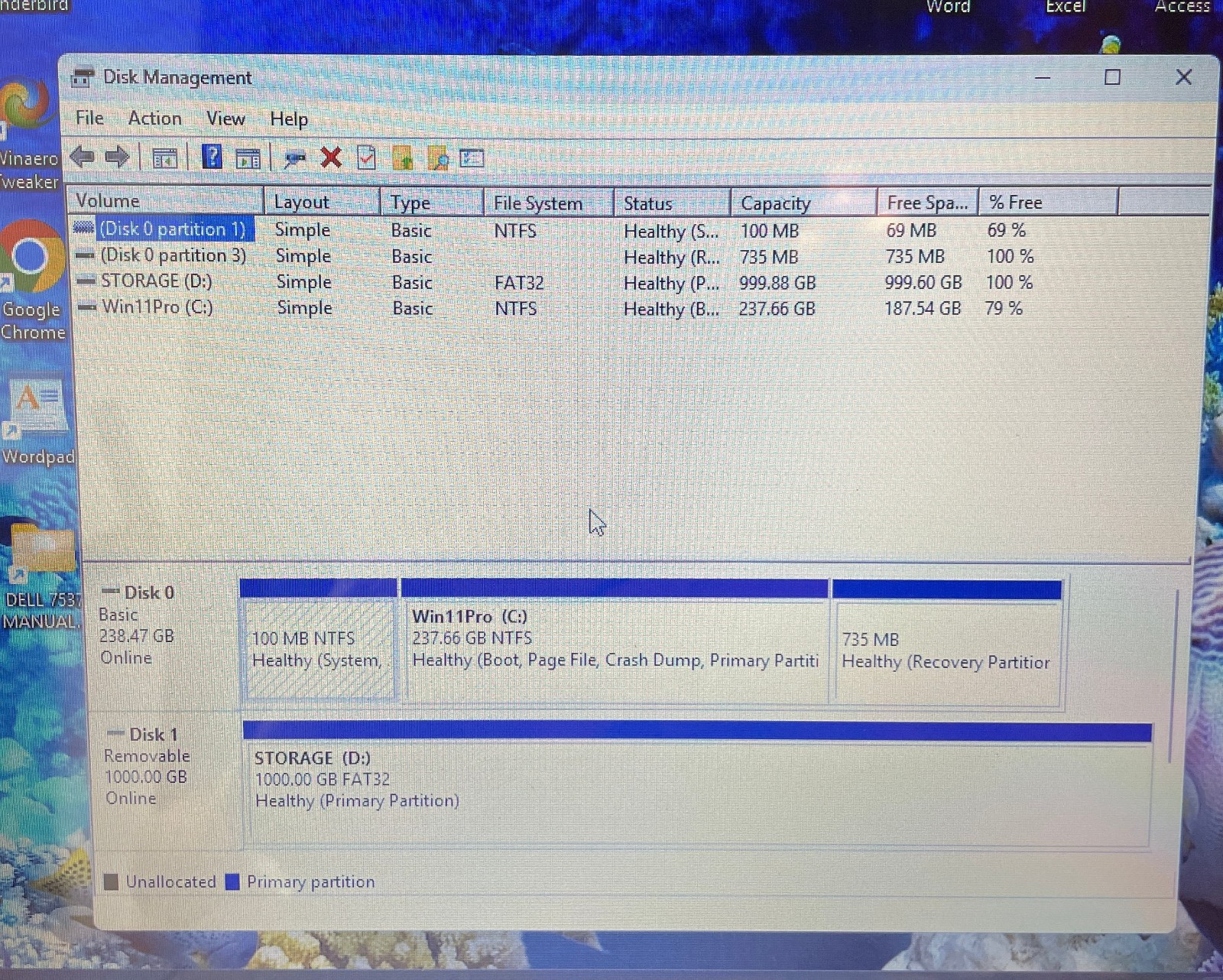Select the (Disk 0 partition 3) volume row

point(174,255)
